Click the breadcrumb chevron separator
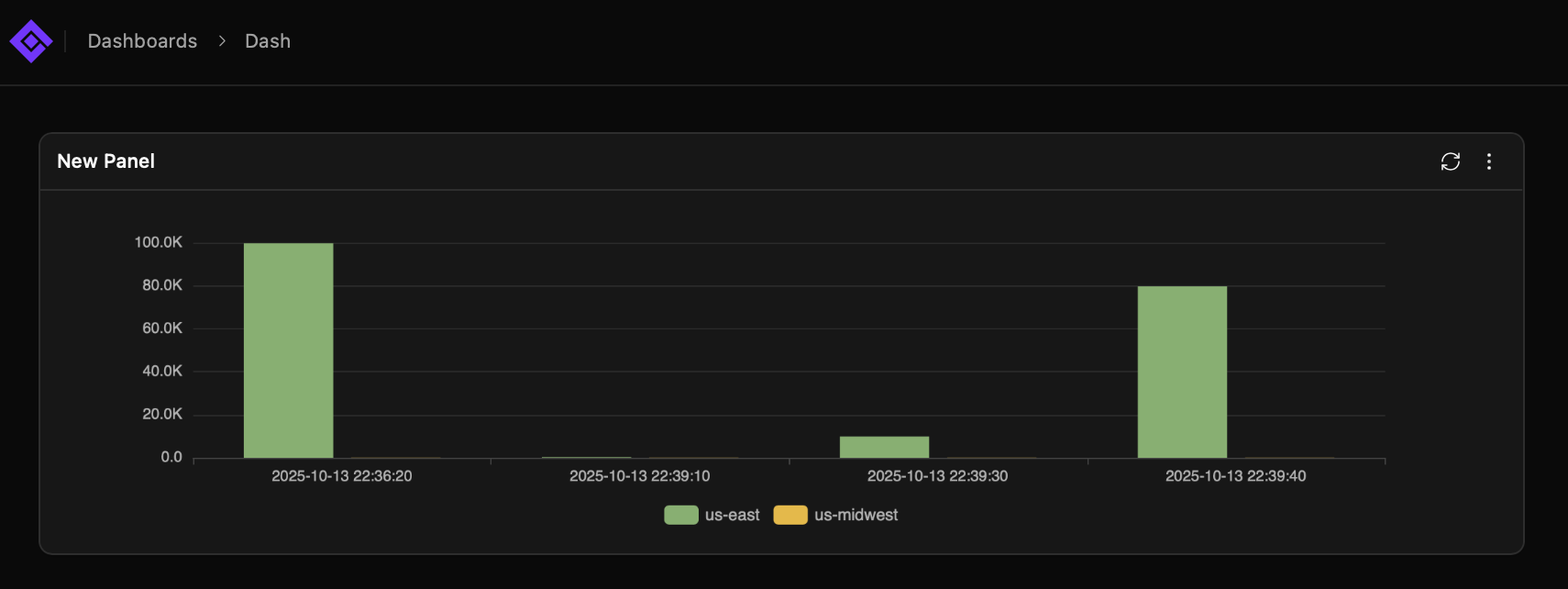 pos(222,41)
